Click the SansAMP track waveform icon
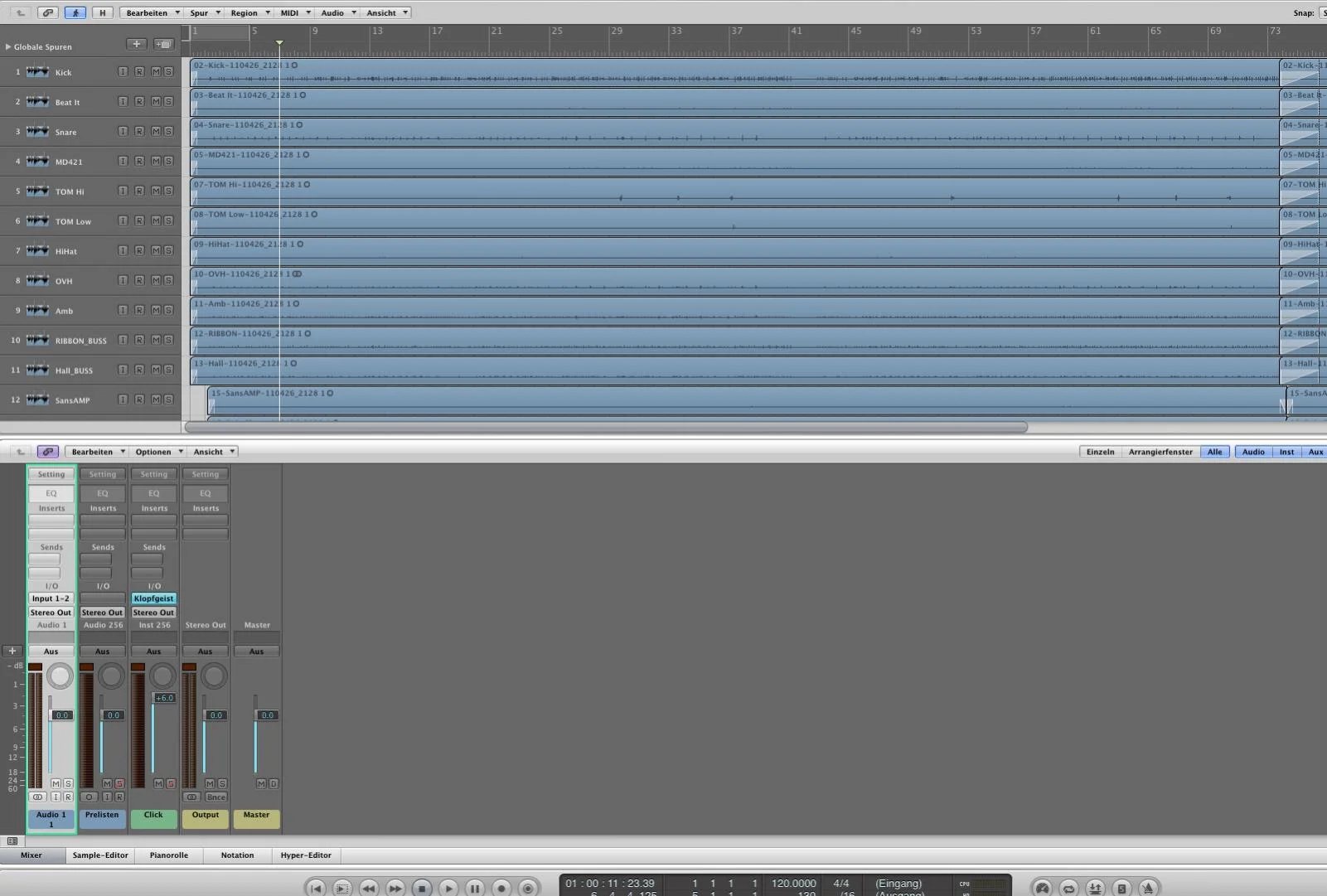Image resolution: width=1327 pixels, height=896 pixels. click(37, 400)
